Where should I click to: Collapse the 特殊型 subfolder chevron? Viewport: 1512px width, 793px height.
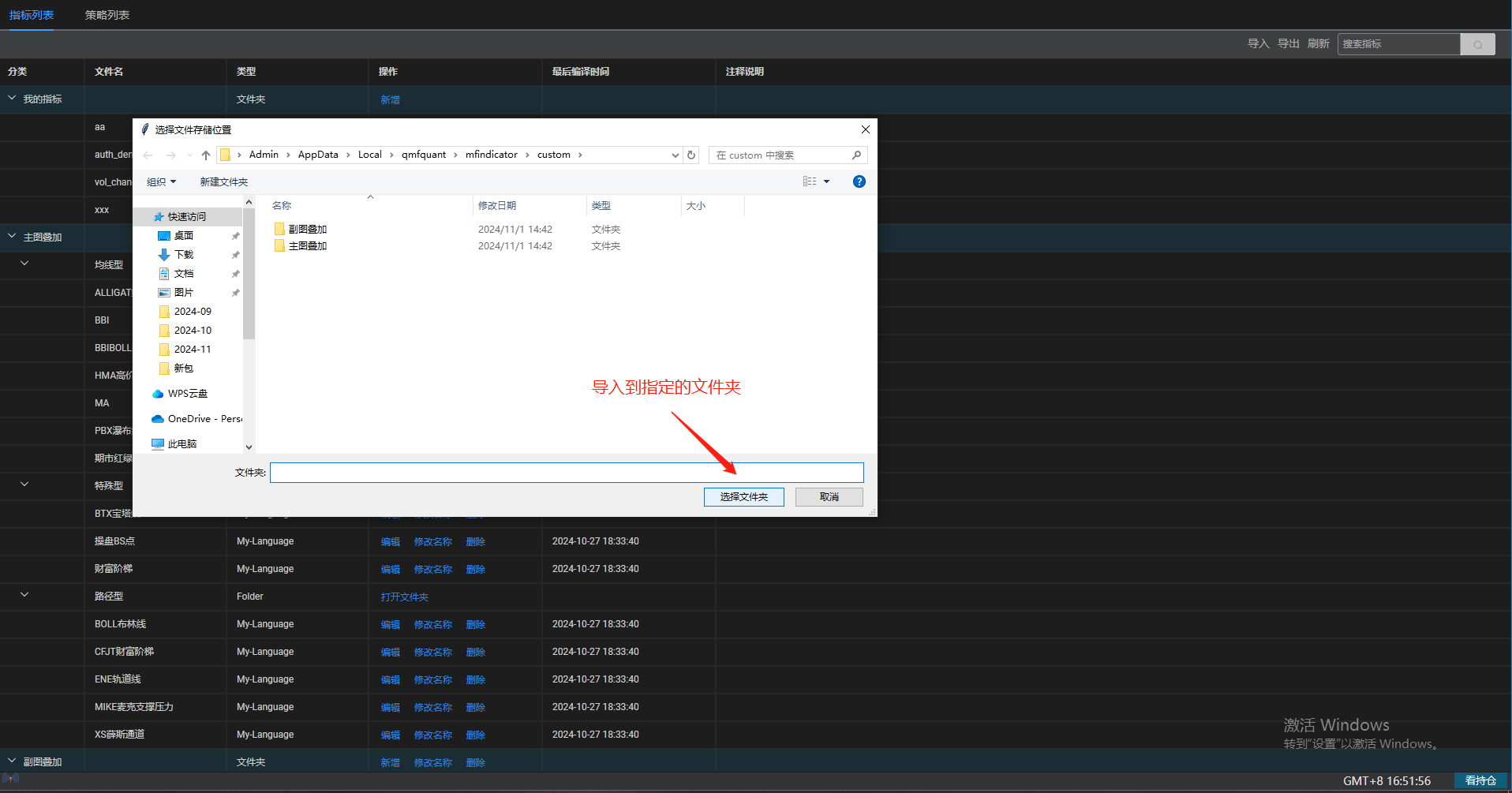coord(24,484)
